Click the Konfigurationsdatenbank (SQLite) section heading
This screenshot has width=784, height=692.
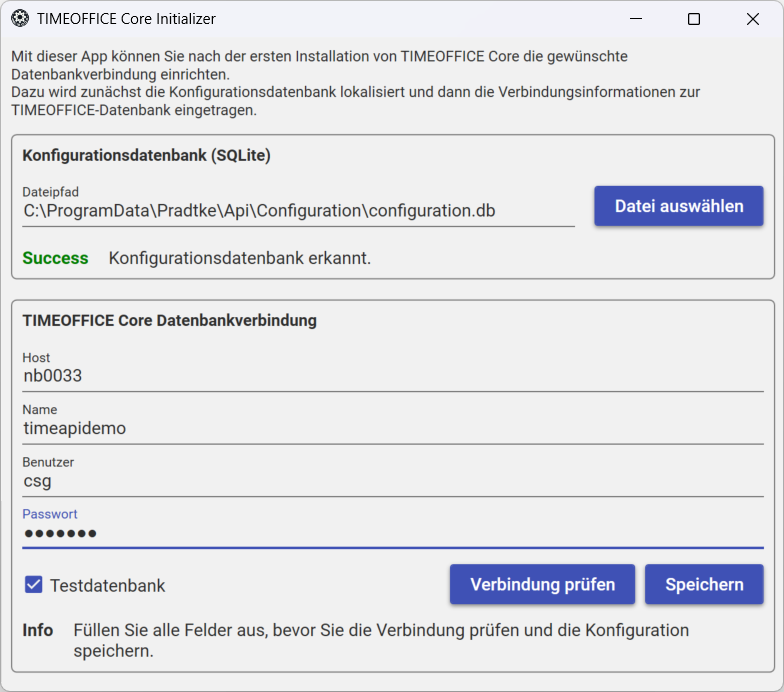[x=146, y=156]
